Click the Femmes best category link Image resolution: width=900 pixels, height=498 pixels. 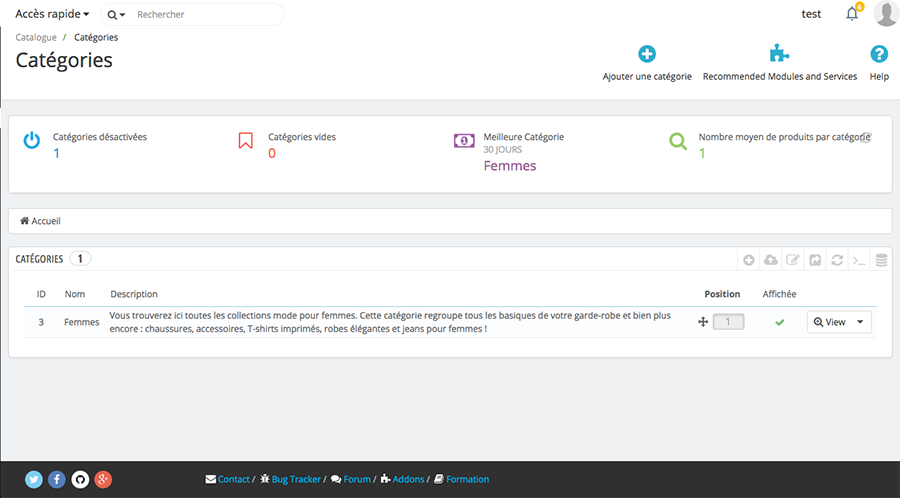510,166
